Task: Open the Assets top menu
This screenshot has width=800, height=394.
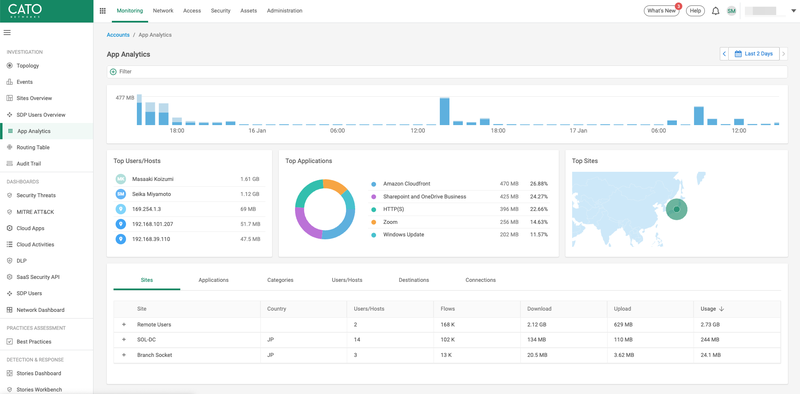Action: click(248, 11)
